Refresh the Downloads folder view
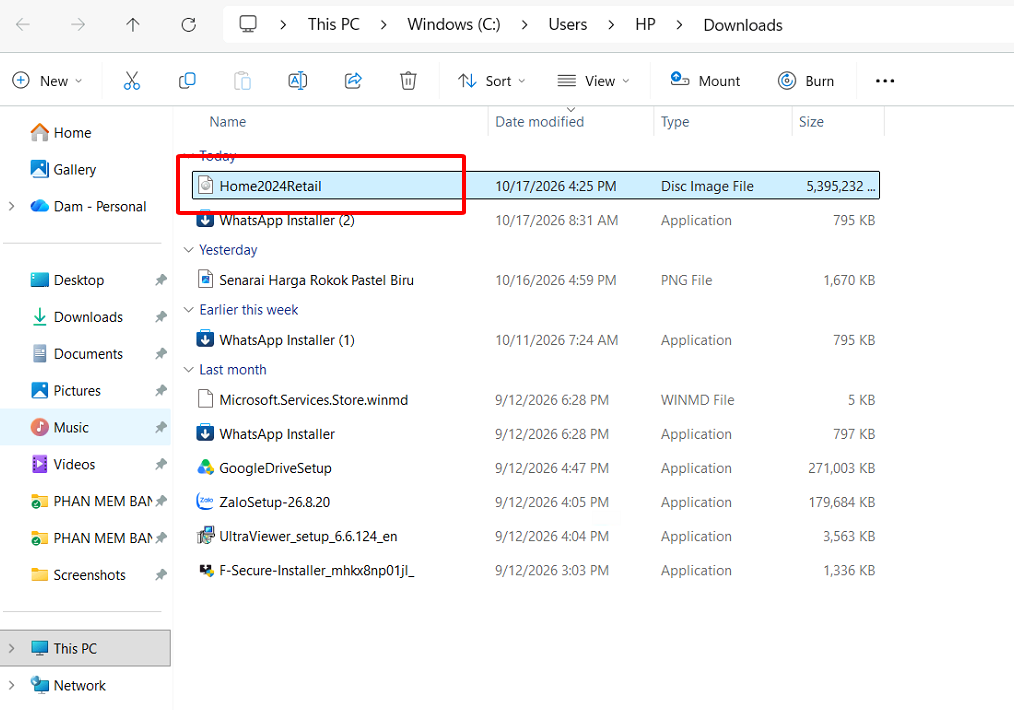This screenshot has height=710, width=1014. coord(188,25)
